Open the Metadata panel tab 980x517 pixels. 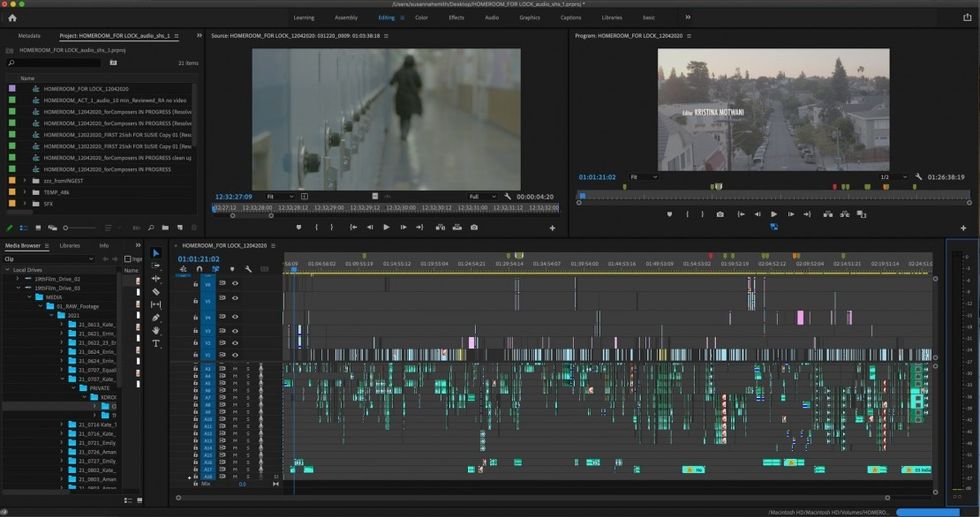[29, 36]
